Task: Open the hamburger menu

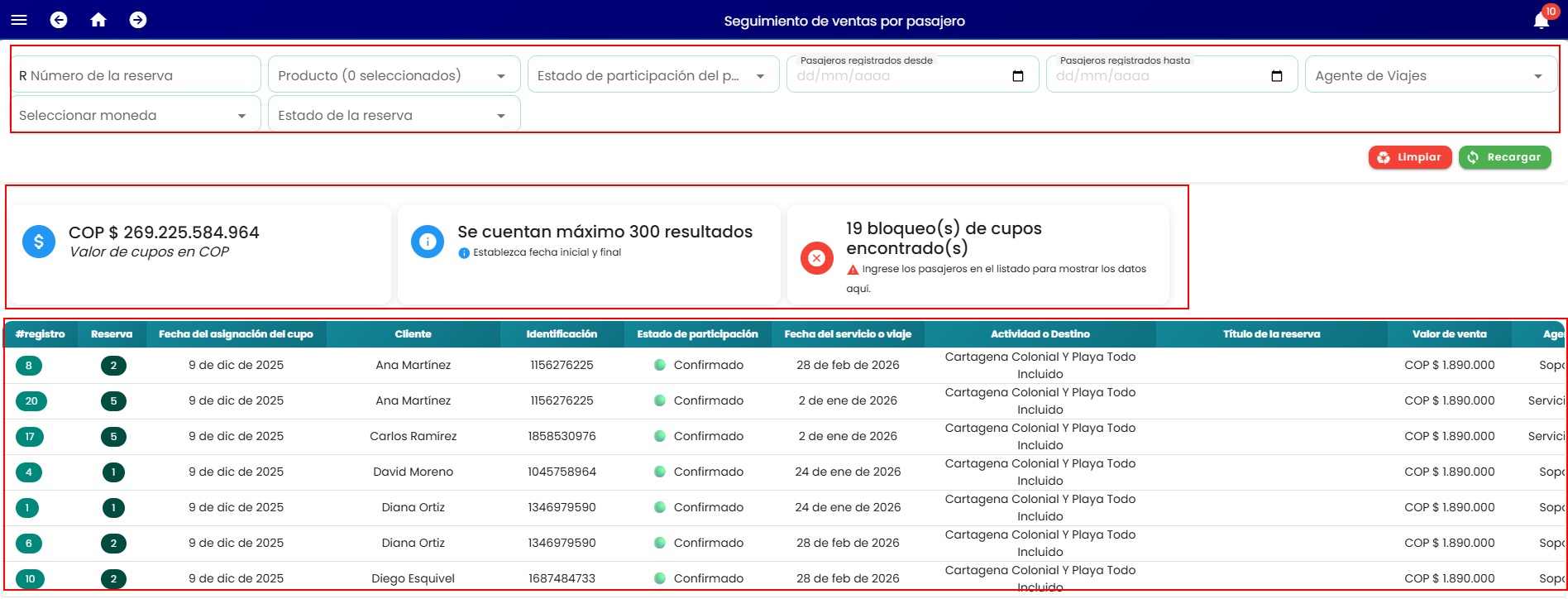Action: (x=19, y=20)
